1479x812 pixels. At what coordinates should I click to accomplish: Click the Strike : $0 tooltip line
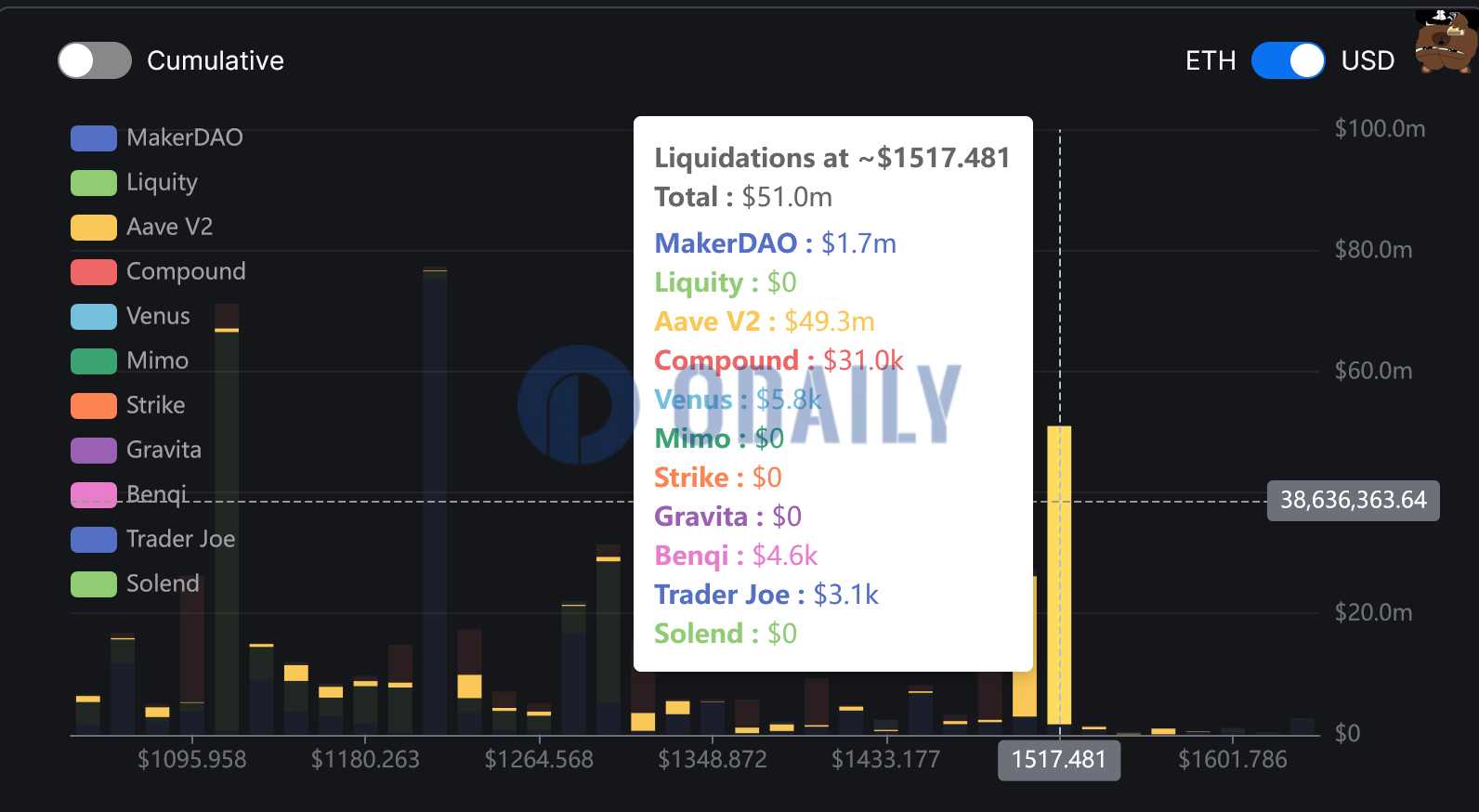click(x=718, y=478)
